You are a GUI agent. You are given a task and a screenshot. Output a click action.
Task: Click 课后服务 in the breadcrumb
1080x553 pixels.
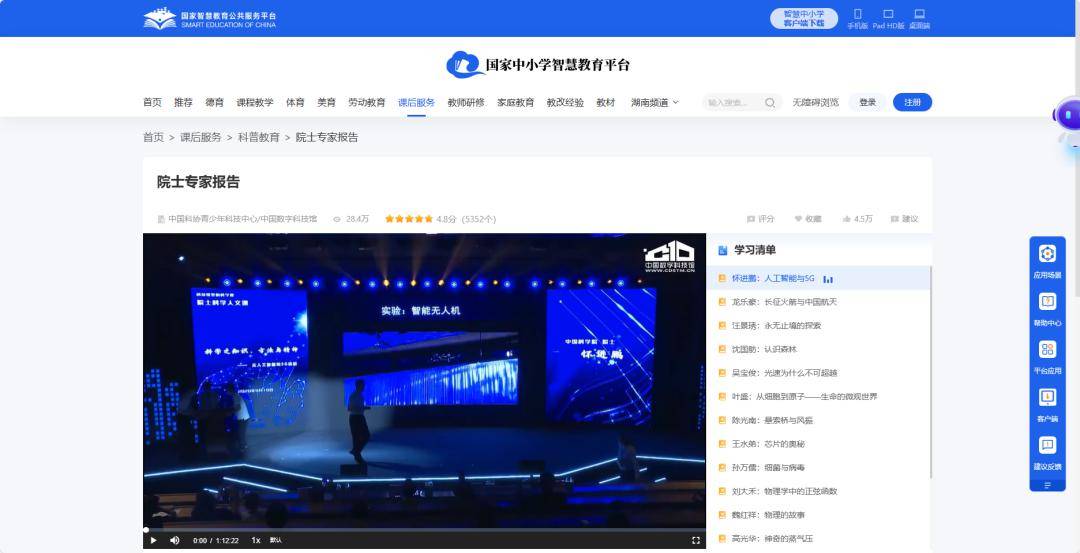(x=200, y=137)
